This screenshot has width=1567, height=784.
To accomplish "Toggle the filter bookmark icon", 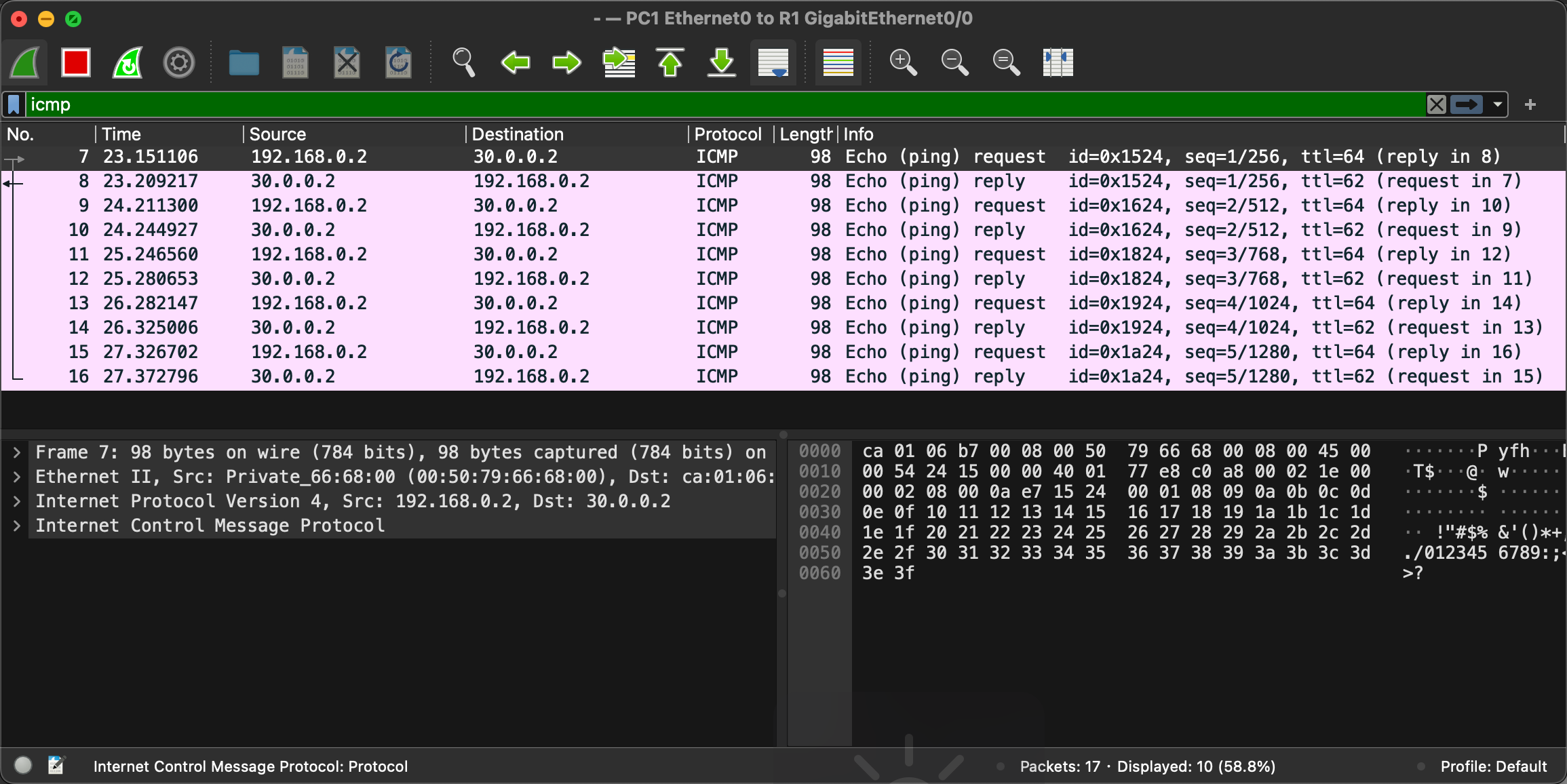I will pos(14,104).
